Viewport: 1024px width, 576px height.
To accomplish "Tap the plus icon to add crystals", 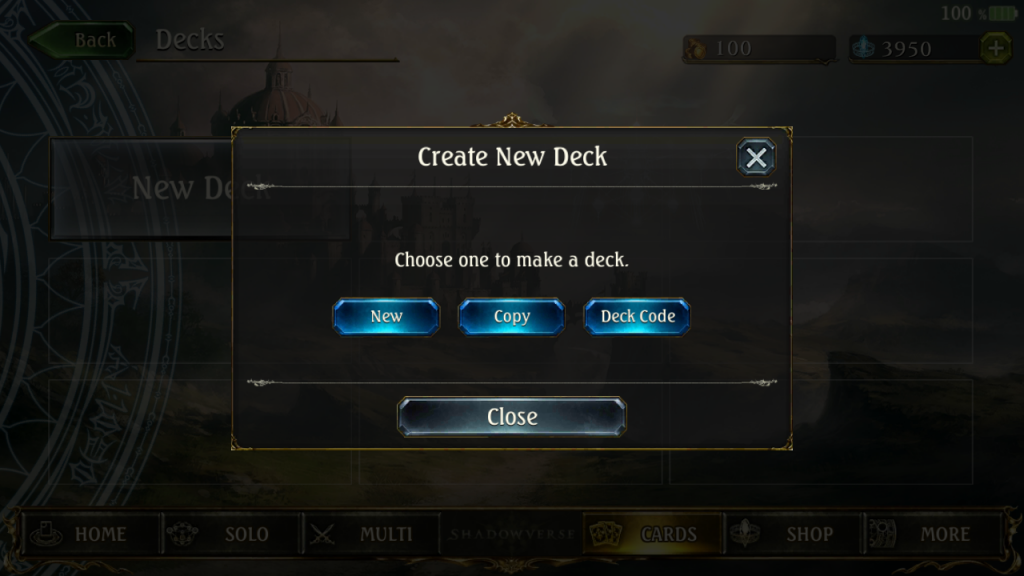I will [x=995, y=48].
